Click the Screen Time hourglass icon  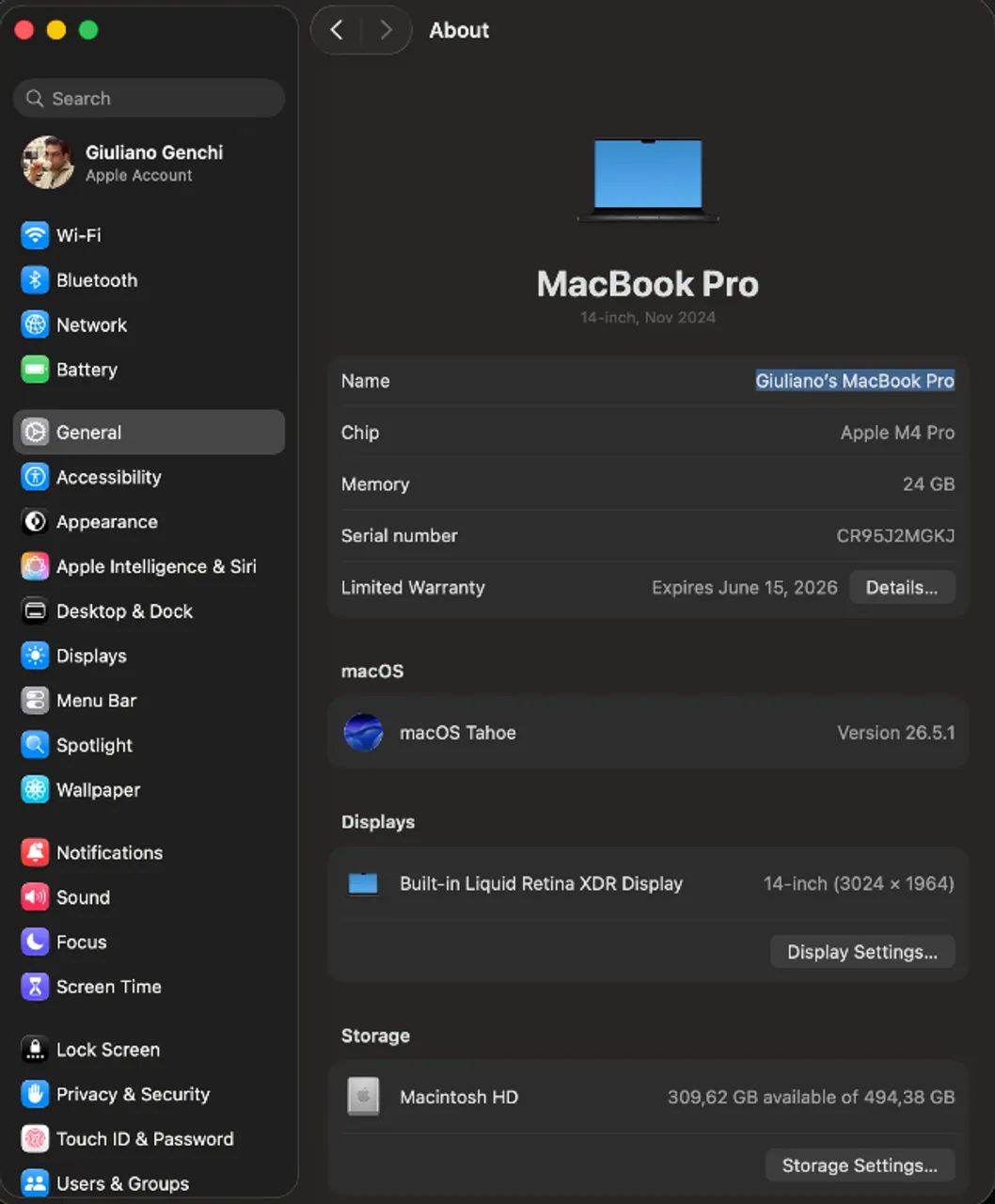(35, 987)
